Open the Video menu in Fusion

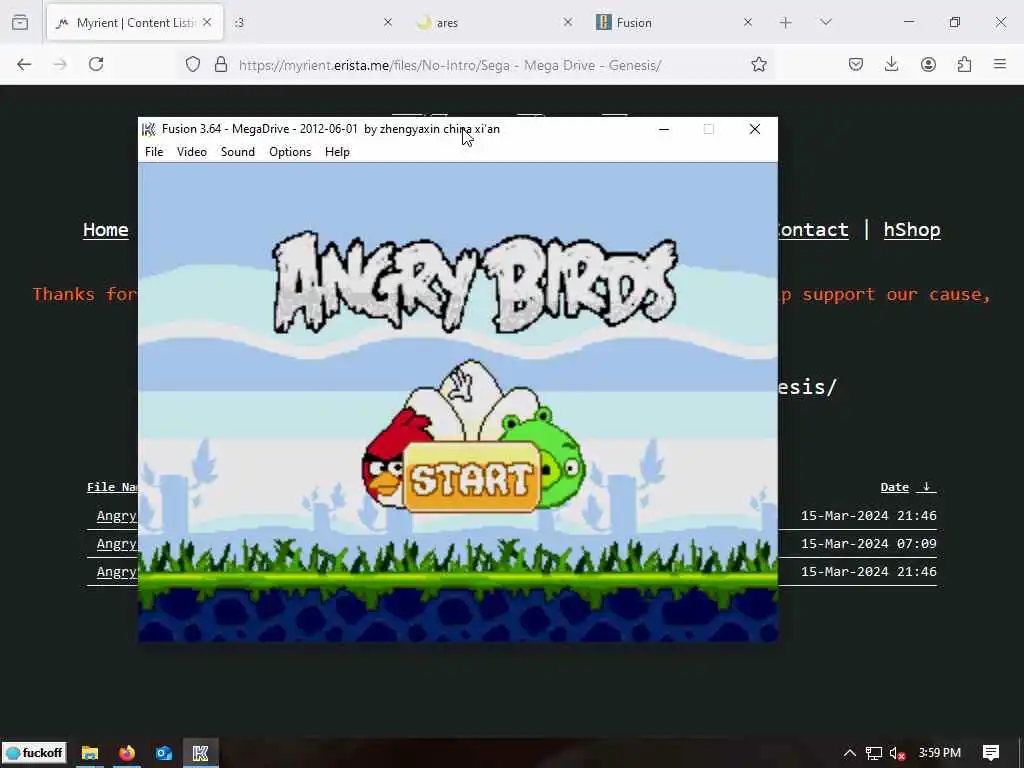point(191,152)
